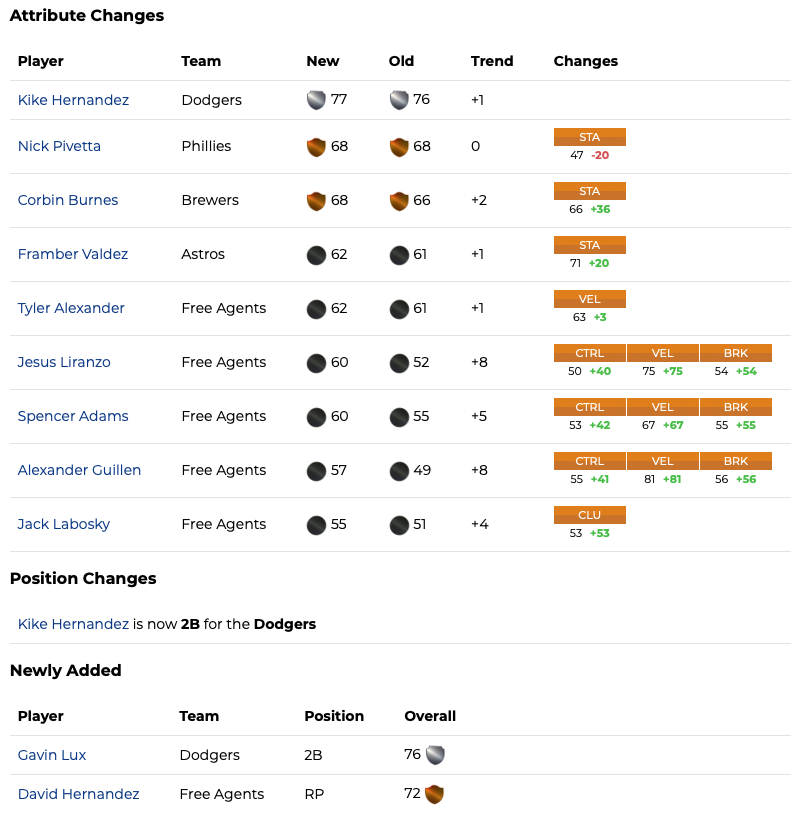Click Framber Valdez's new common rating badge
Image resolution: width=791 pixels, height=813 pixels.
point(316,254)
